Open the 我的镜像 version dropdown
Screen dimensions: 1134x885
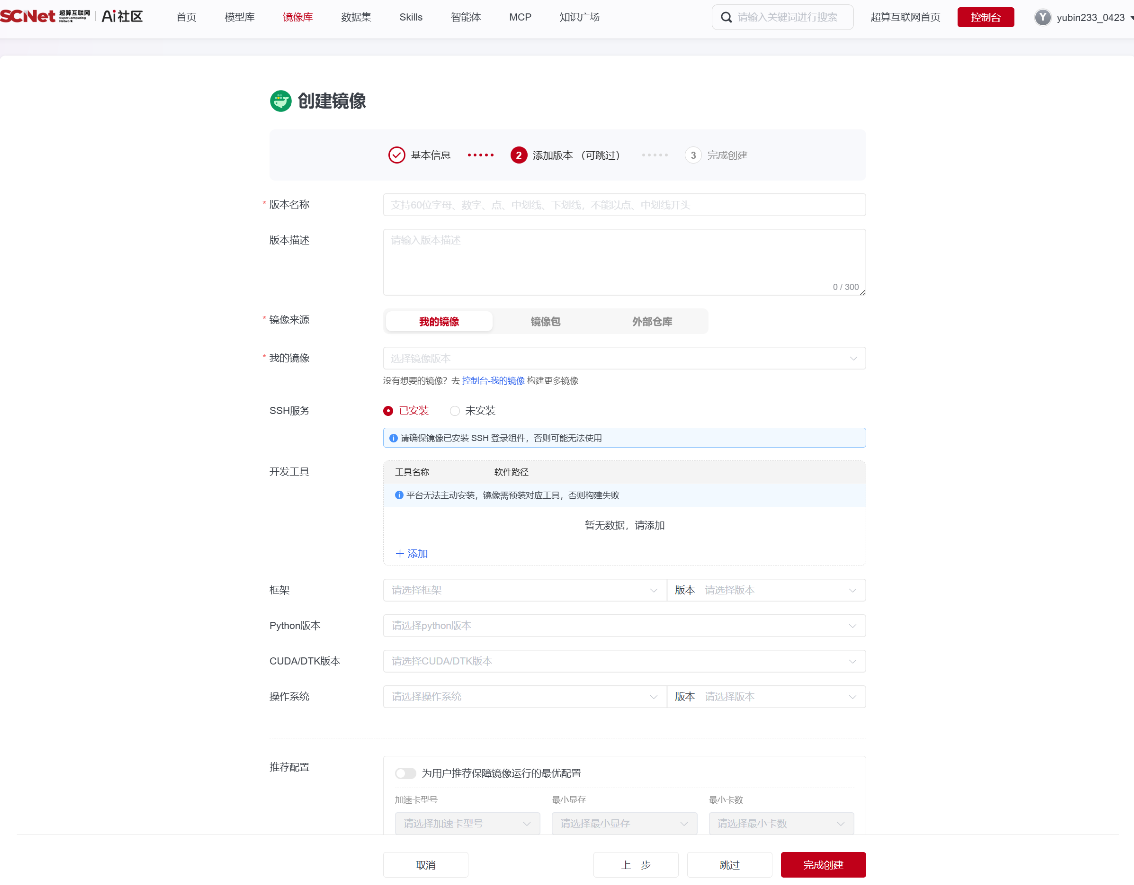click(624, 359)
